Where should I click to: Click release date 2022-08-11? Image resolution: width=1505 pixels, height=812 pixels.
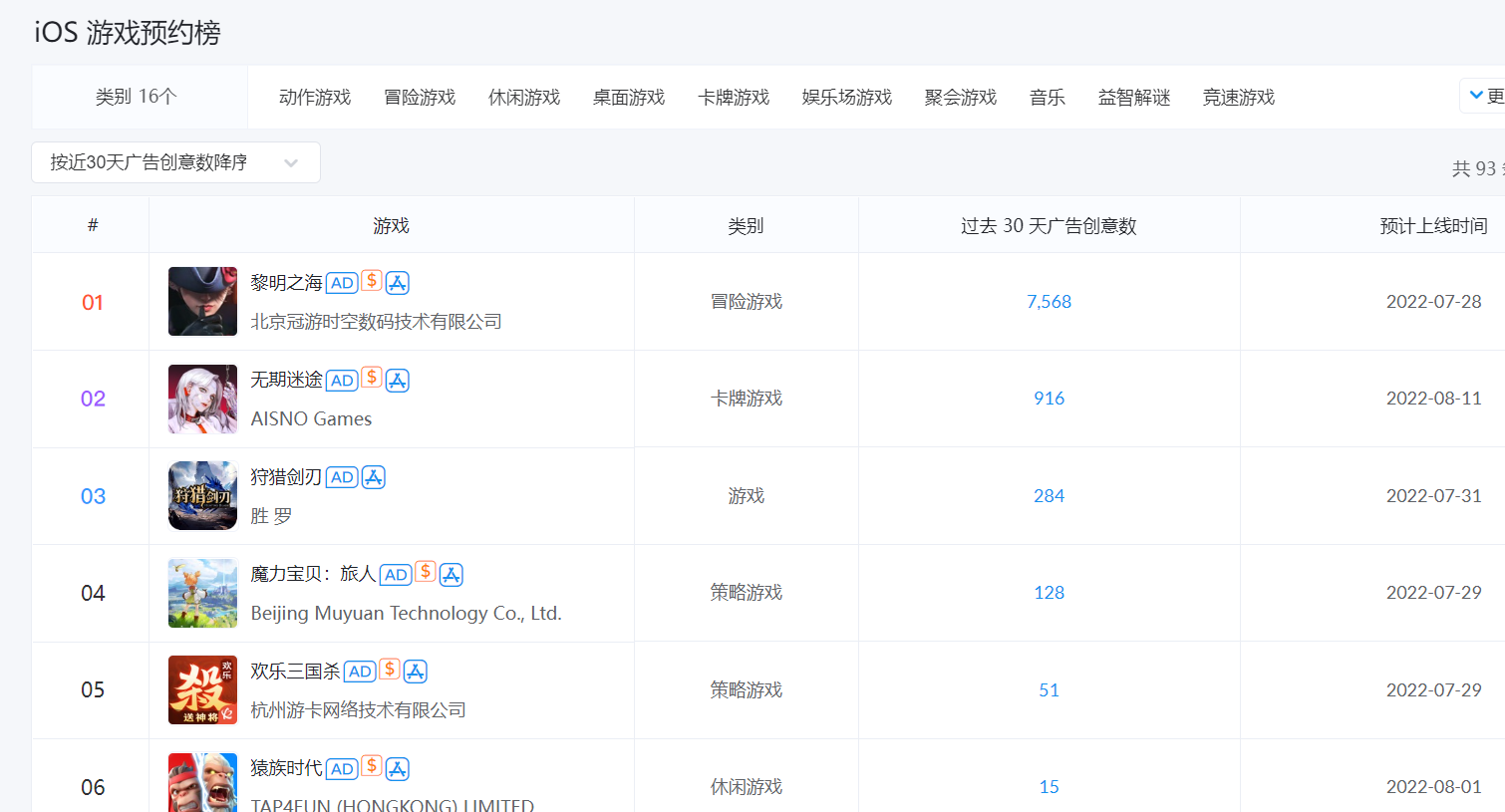[x=1434, y=399]
